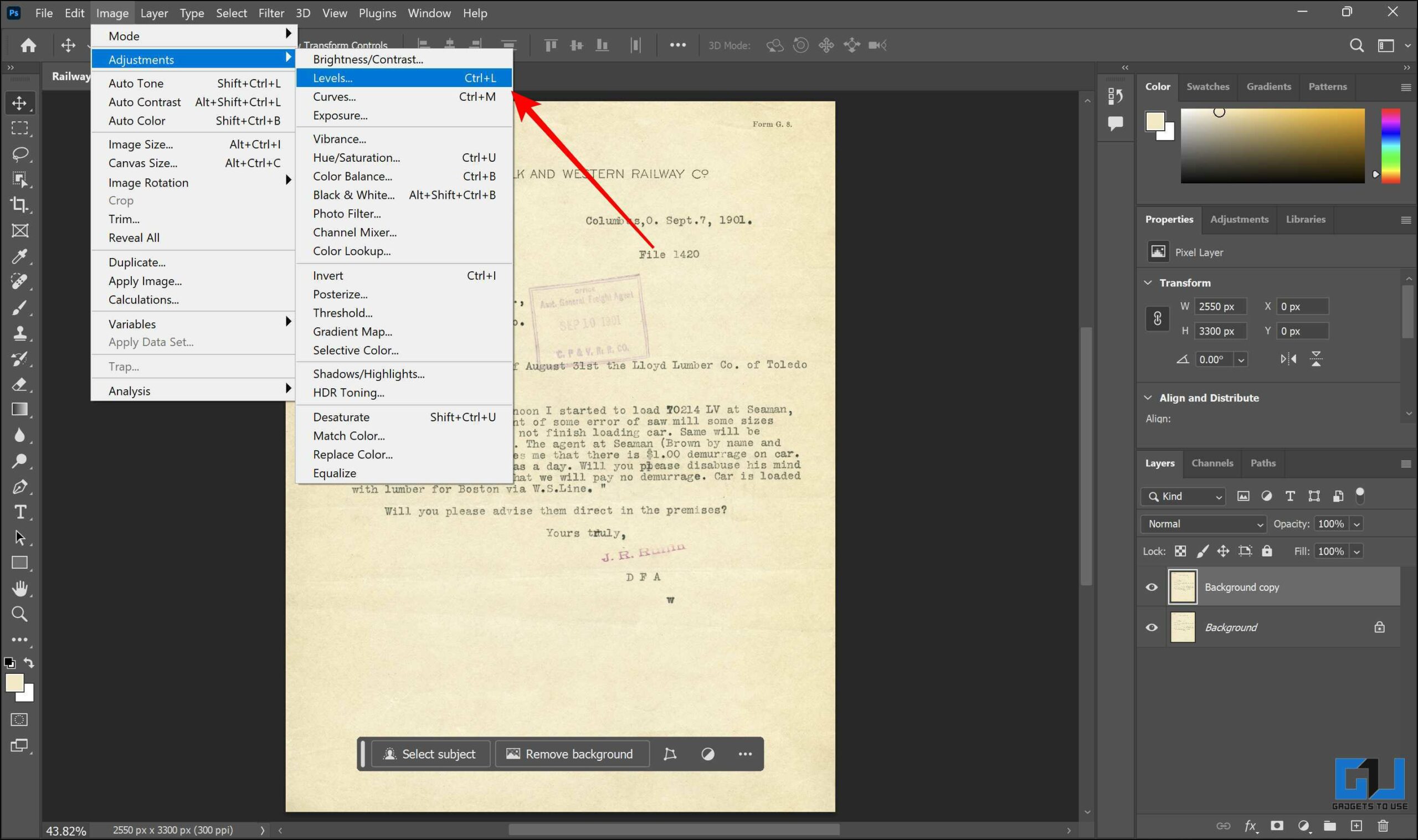The image size is (1418, 840).
Task: Toggle lock transparent pixels
Action: (x=1180, y=552)
